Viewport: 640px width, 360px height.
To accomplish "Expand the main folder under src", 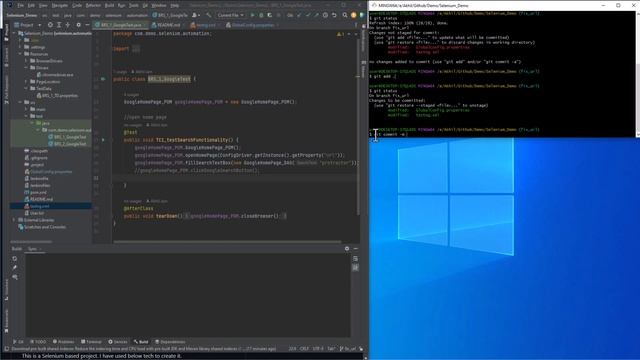I will (x=27, y=109).
